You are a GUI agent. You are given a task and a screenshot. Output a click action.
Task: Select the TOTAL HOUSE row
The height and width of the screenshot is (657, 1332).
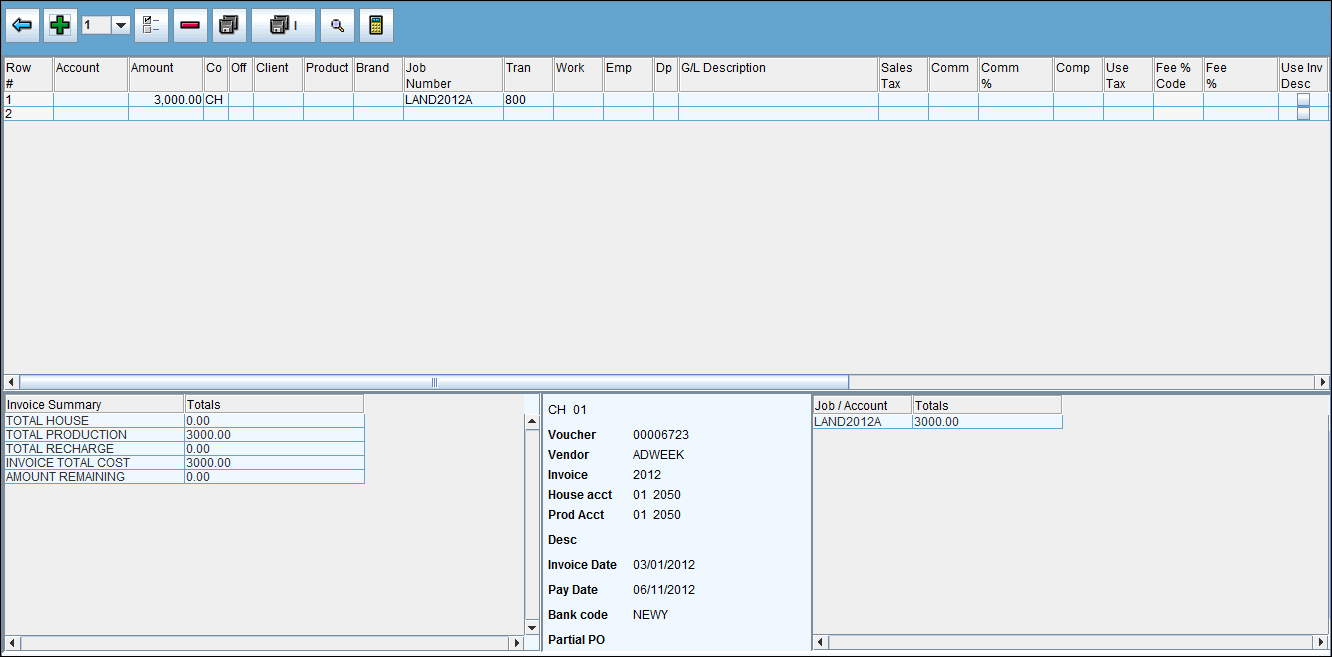(x=184, y=421)
